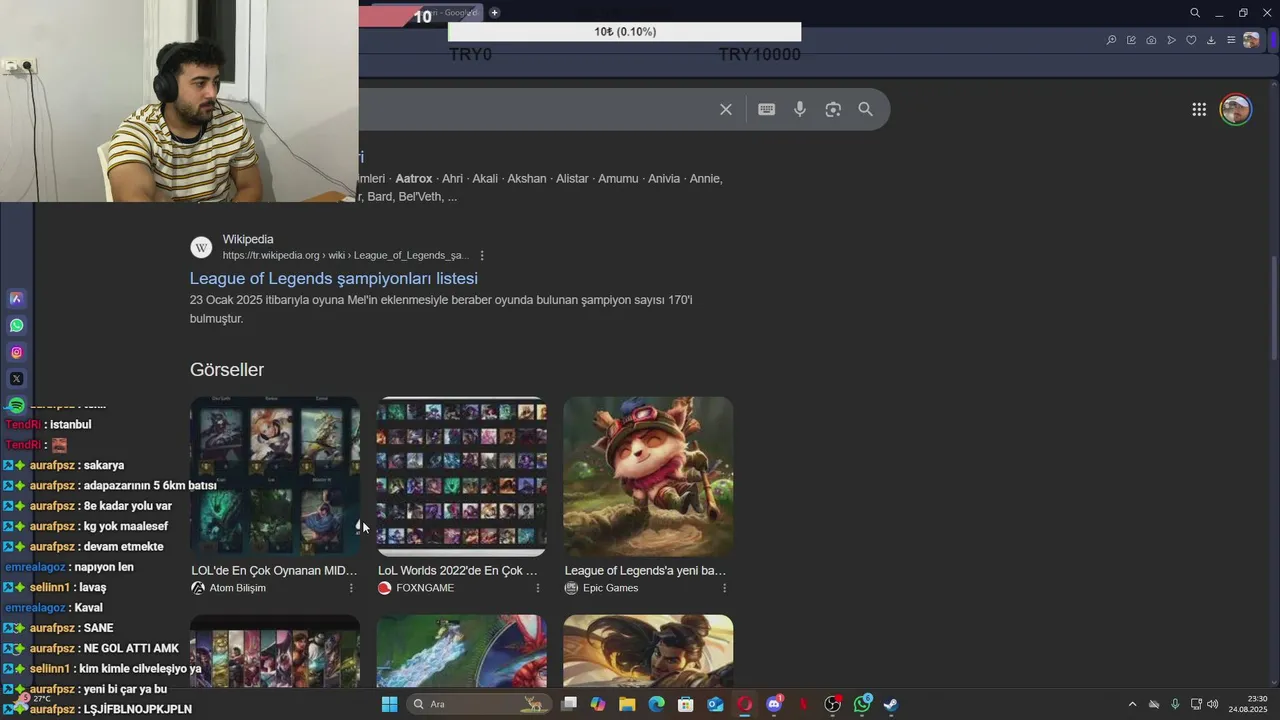Open the champion grid thumbnail from FOXNGAME
The height and width of the screenshot is (720, 1280).
462,476
